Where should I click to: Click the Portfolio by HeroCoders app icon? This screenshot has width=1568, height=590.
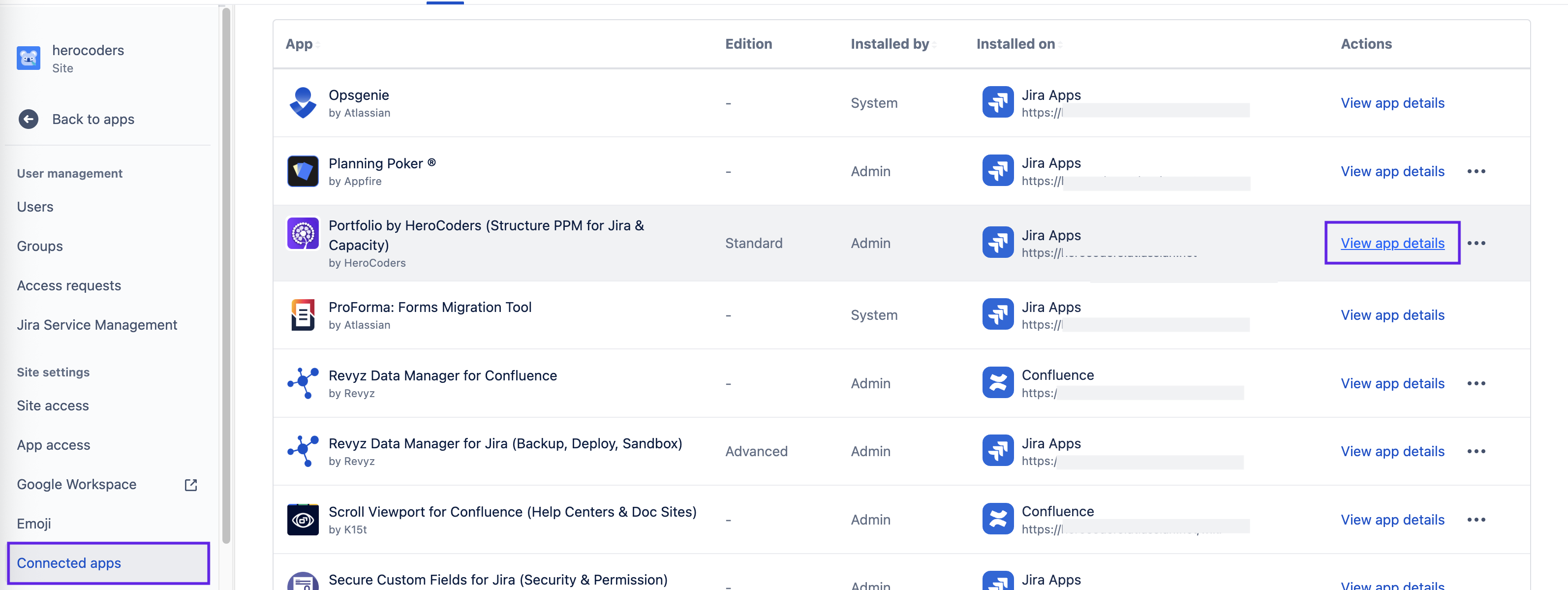point(303,234)
